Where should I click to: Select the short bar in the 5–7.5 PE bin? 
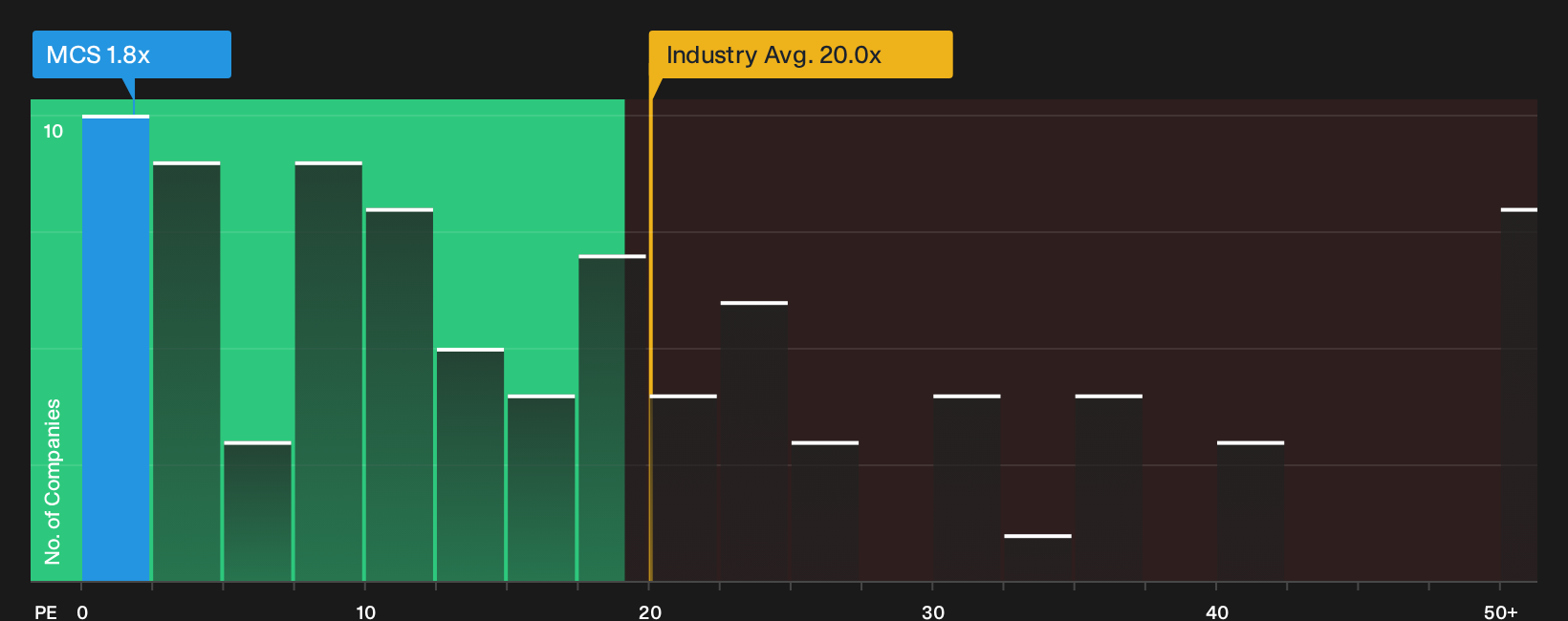point(257,512)
